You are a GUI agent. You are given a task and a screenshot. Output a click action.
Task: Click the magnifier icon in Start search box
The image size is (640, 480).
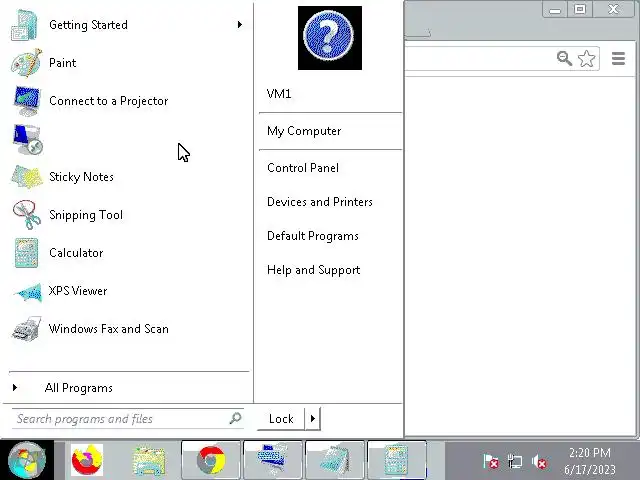[x=235, y=418]
